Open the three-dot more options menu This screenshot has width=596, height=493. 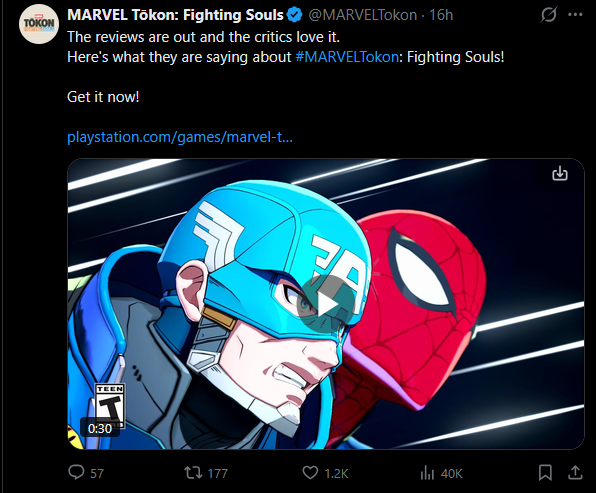(575, 15)
